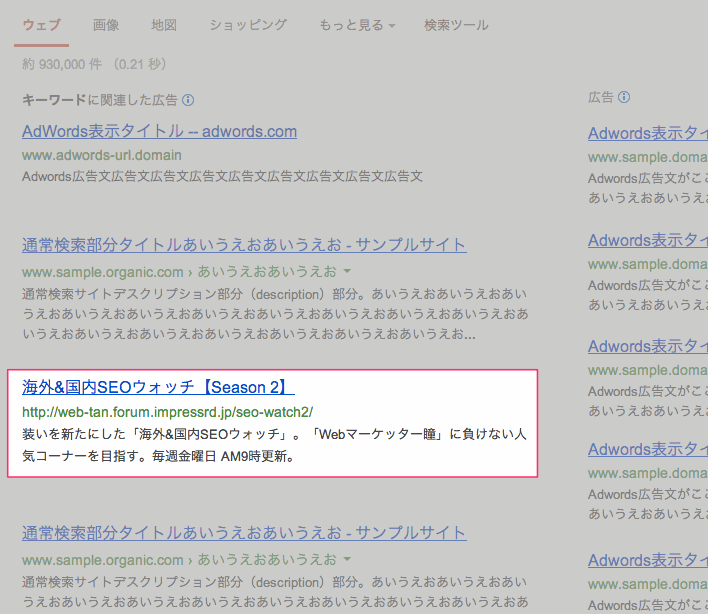Go to the ショッピング tab
The width and height of the screenshot is (708, 614).
pyautogui.click(x=248, y=25)
